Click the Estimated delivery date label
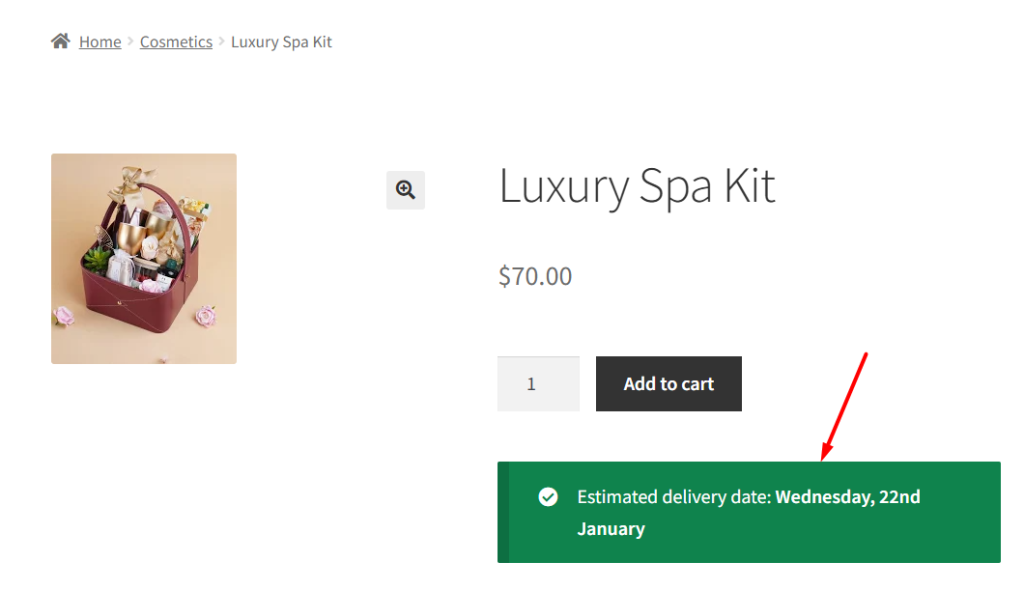The width and height of the screenshot is (1024, 590). [674, 497]
